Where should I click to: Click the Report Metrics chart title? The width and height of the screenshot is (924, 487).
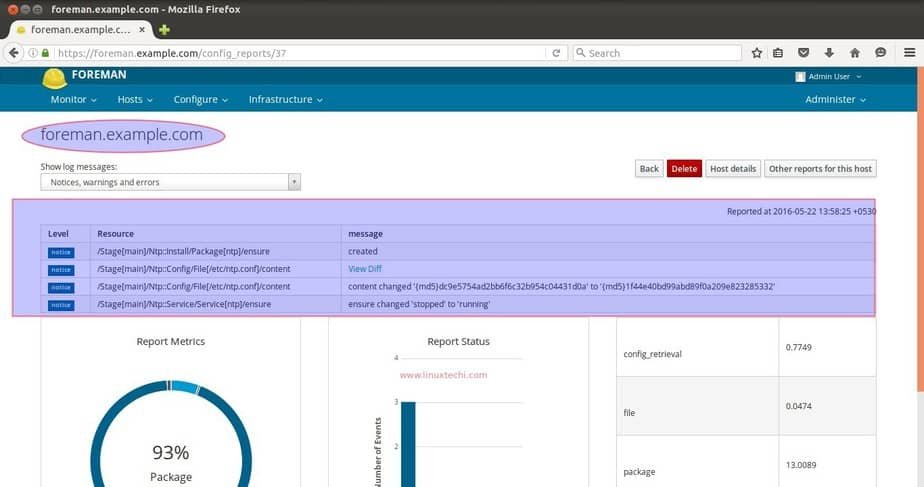coord(171,341)
